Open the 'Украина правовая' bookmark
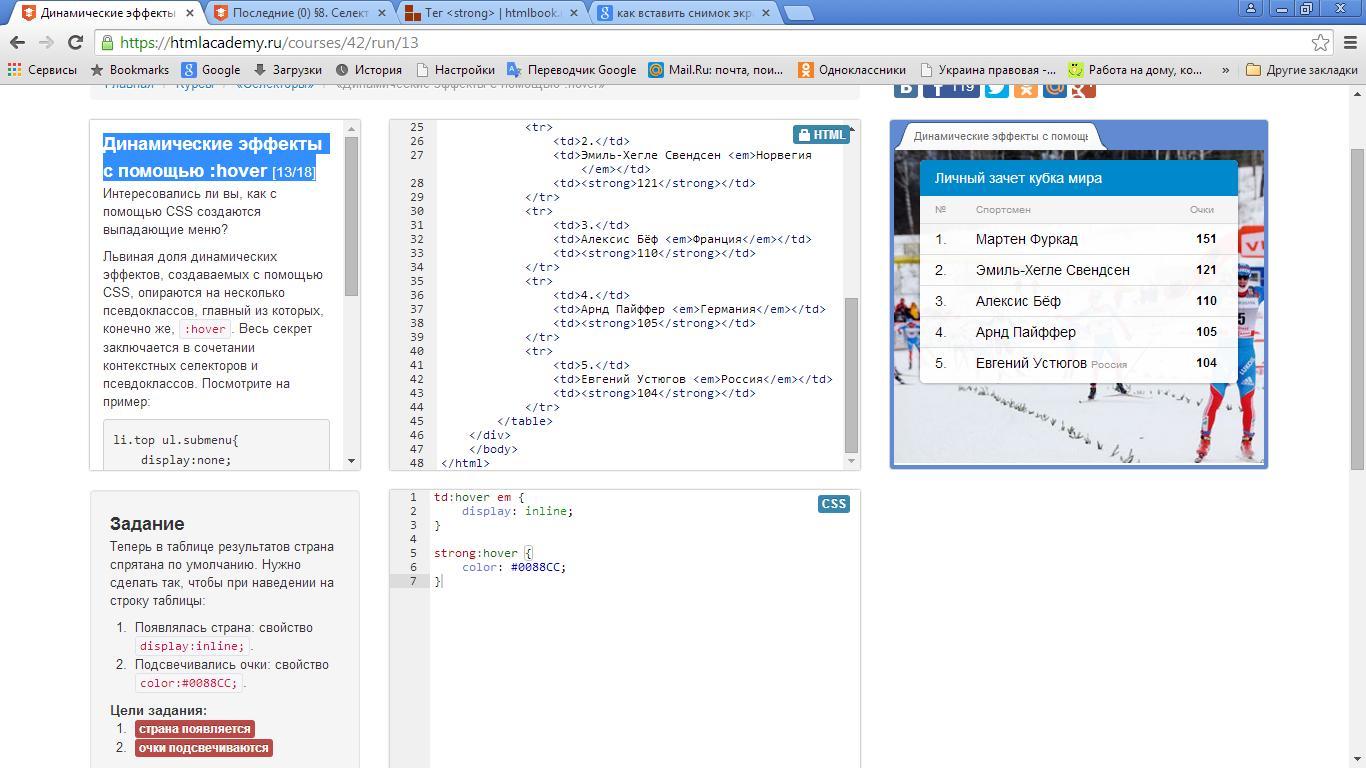1366x768 pixels. click(x=988, y=70)
